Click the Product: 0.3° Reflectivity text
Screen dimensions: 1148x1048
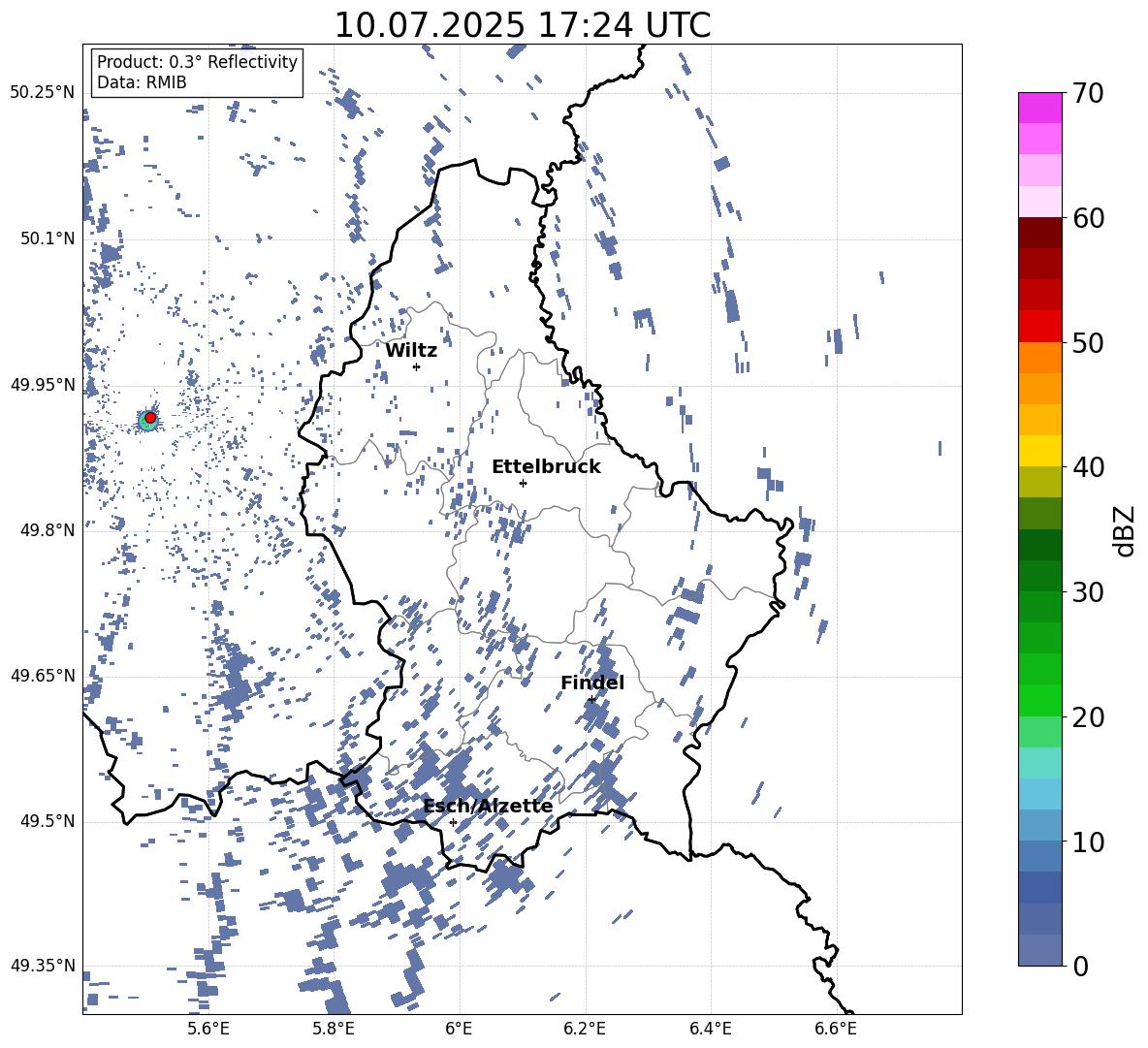pyautogui.click(x=197, y=62)
